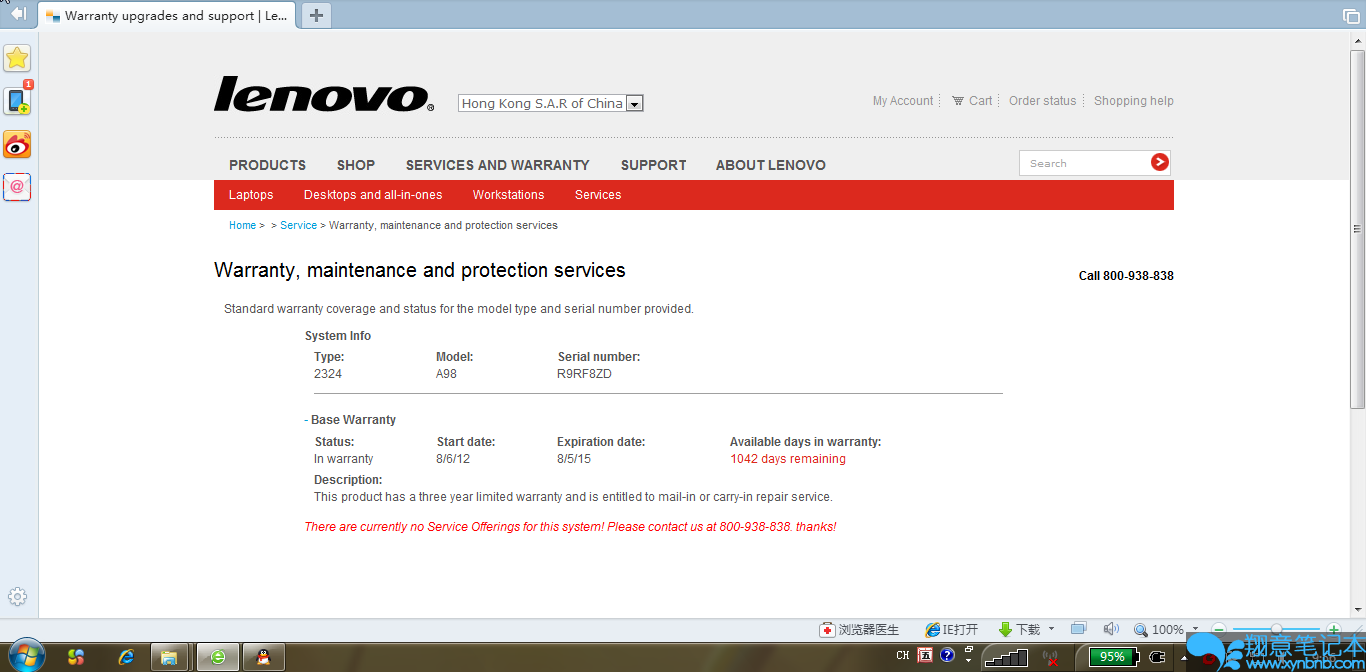The image size is (1366, 672).
Task: Collapse the Base Warranty section
Action: tap(307, 420)
